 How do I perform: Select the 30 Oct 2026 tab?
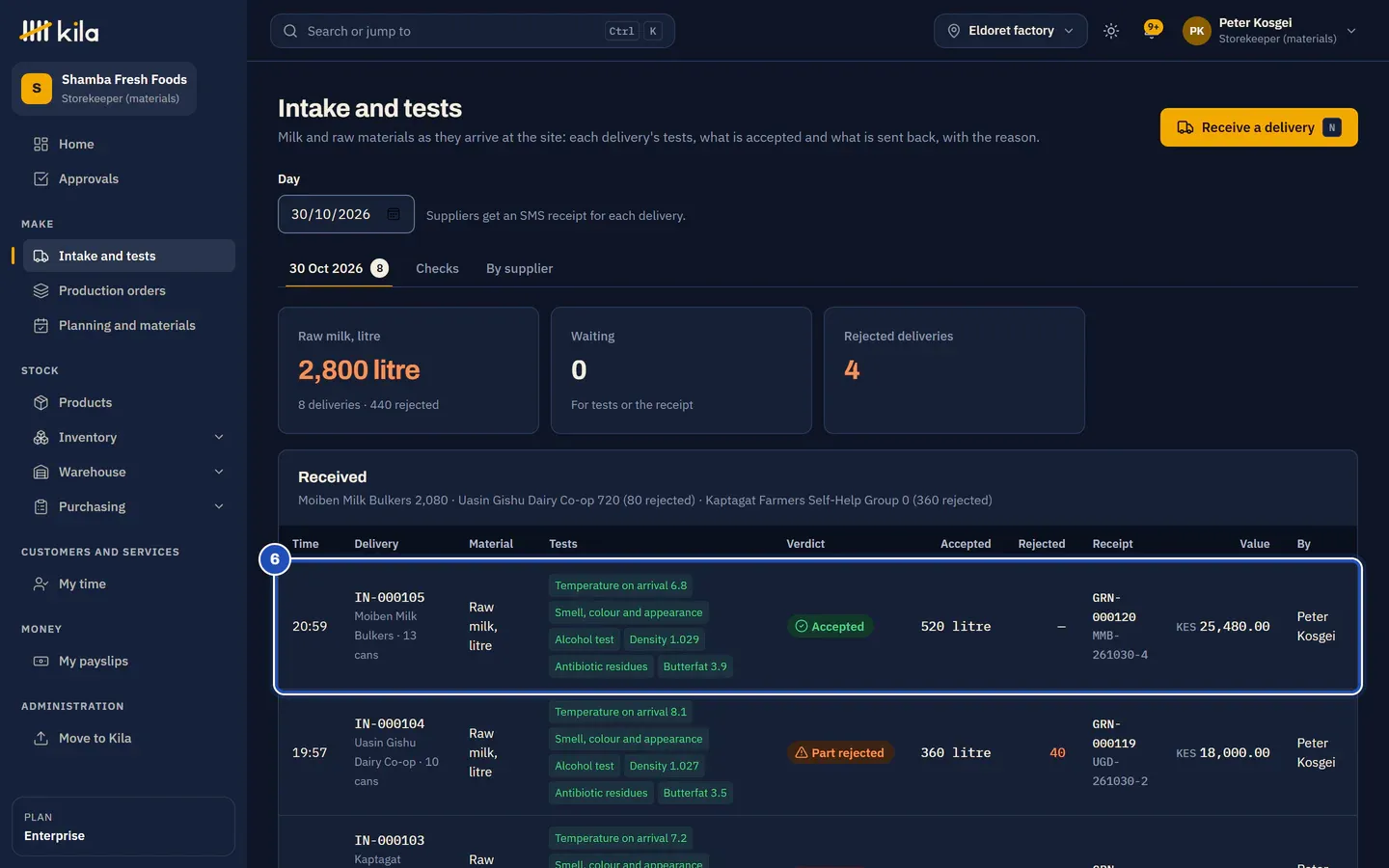pyautogui.click(x=339, y=269)
